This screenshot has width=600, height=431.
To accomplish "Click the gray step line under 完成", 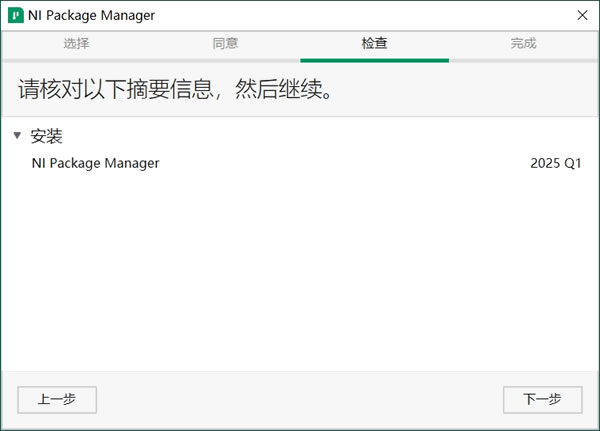I will click(x=523, y=60).
